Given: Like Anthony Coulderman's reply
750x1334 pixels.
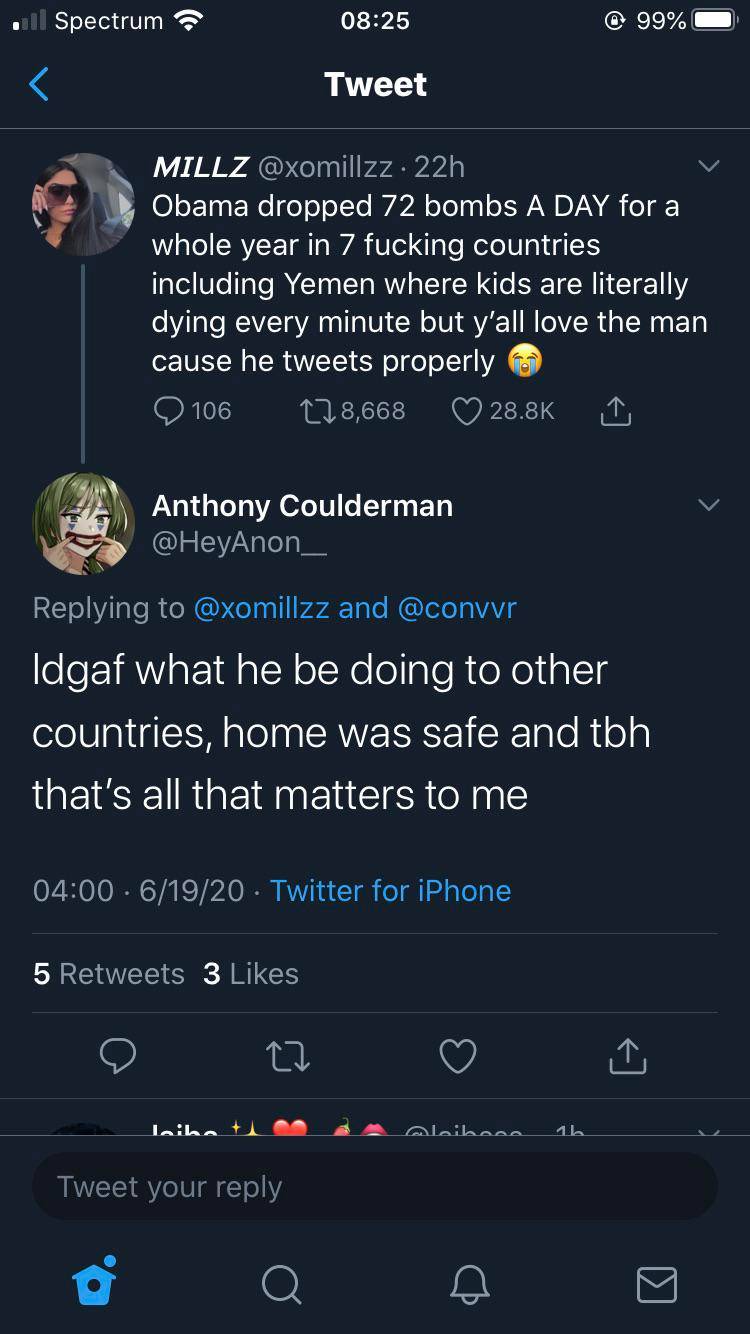Looking at the screenshot, I should [x=458, y=1056].
